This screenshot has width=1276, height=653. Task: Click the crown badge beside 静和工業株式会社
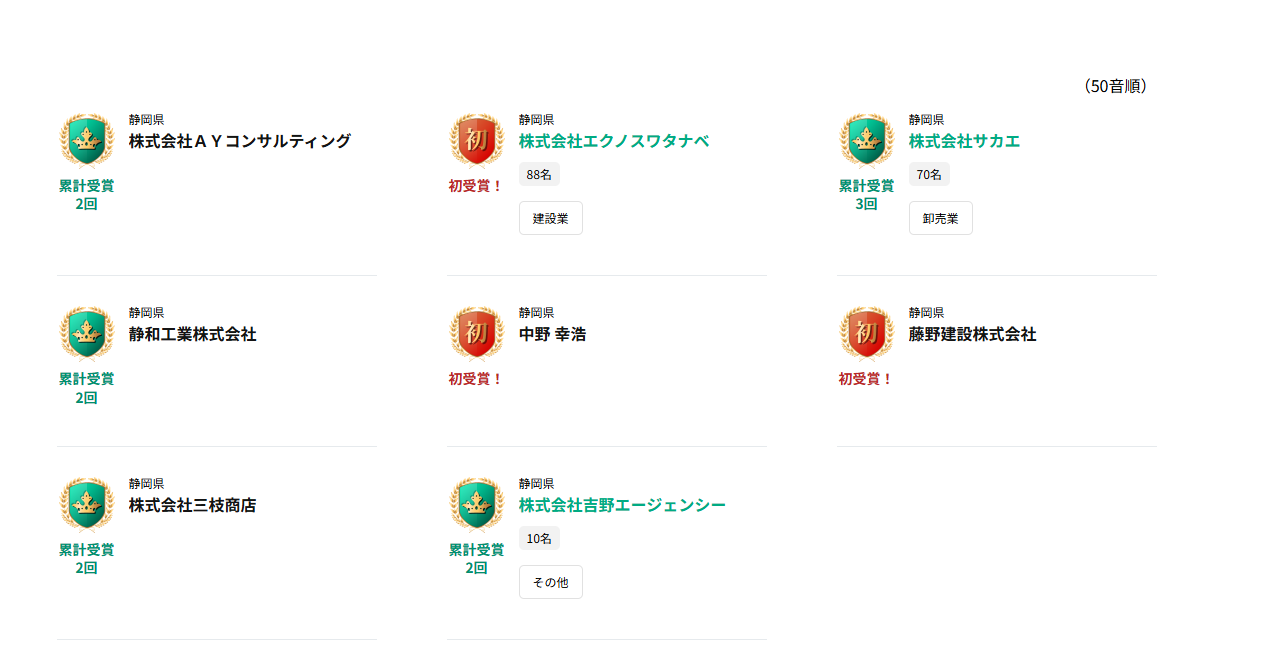(87, 332)
